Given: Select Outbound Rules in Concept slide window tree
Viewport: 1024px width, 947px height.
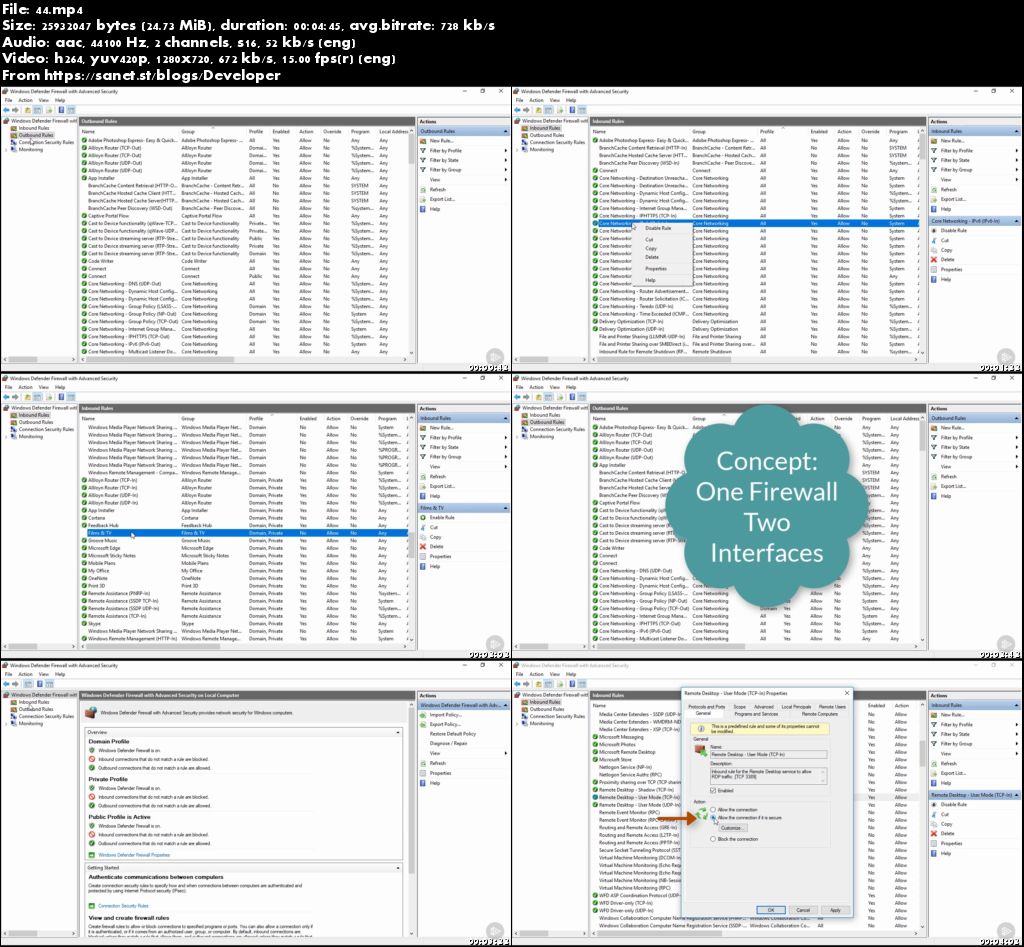Looking at the screenshot, I should (x=547, y=422).
